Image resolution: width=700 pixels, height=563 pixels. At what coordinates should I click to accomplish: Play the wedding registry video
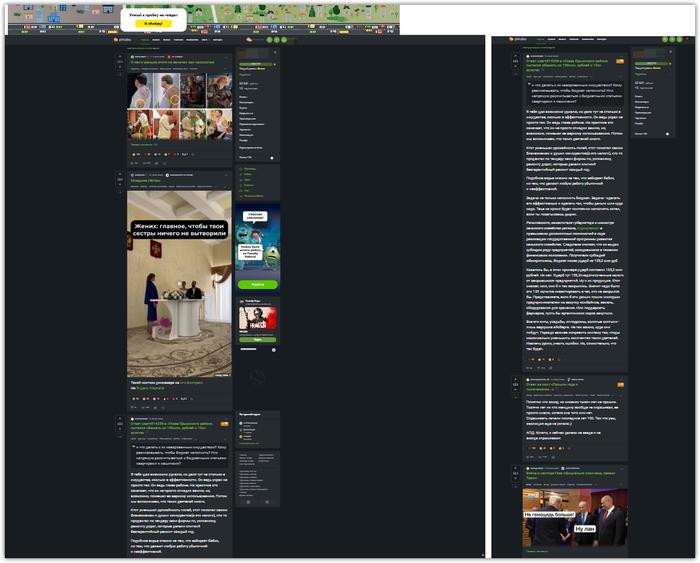179,284
